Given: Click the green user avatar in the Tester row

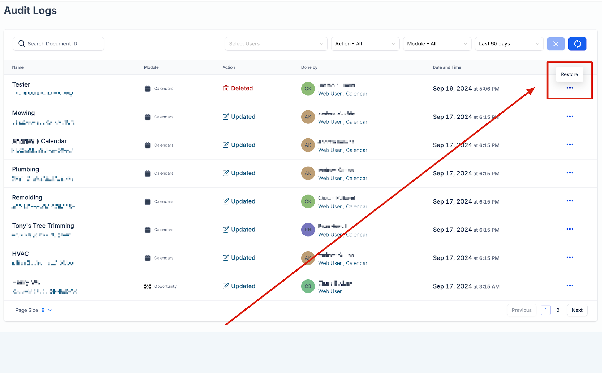Looking at the screenshot, I should (x=308, y=89).
